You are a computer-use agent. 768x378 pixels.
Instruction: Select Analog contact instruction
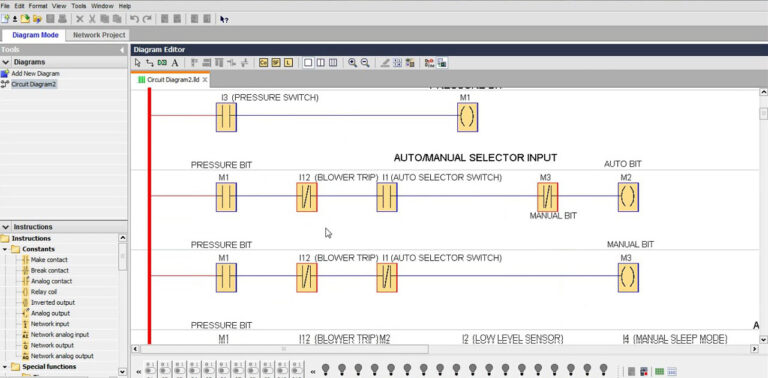(51, 282)
